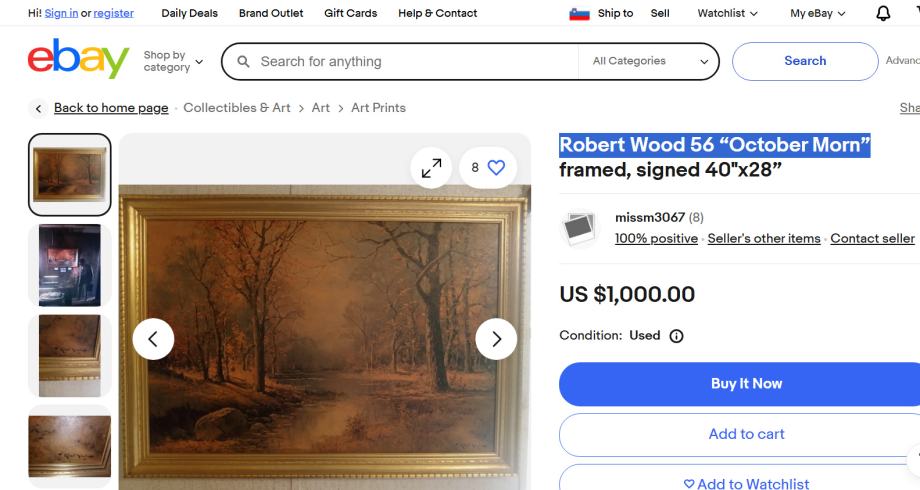Open the Daily Deals page
Image resolution: width=920 pixels, height=490 pixels.
tap(188, 13)
